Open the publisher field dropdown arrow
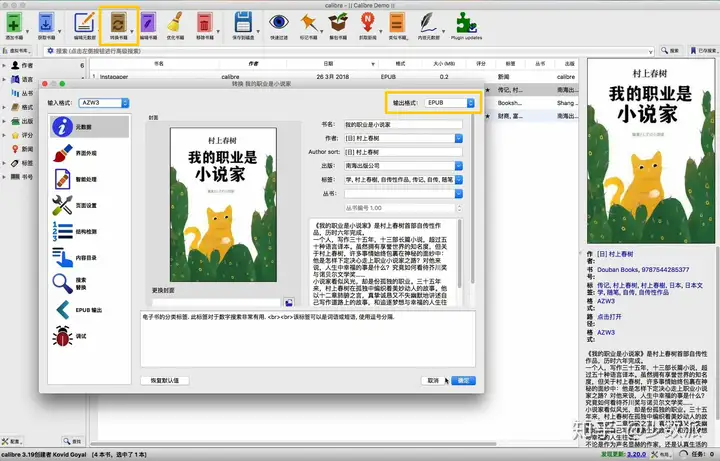720x461 pixels. tap(458, 166)
